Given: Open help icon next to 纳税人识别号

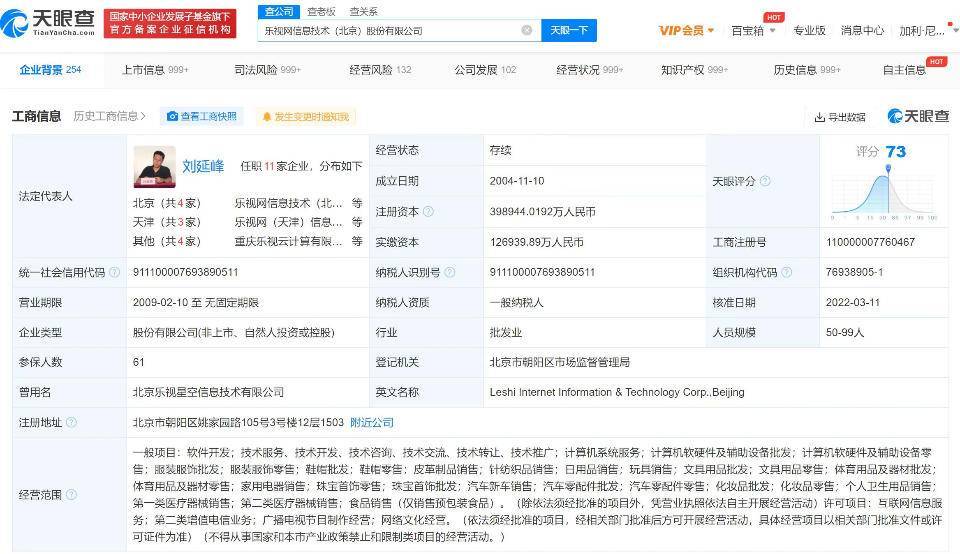Looking at the screenshot, I should coord(449,272).
